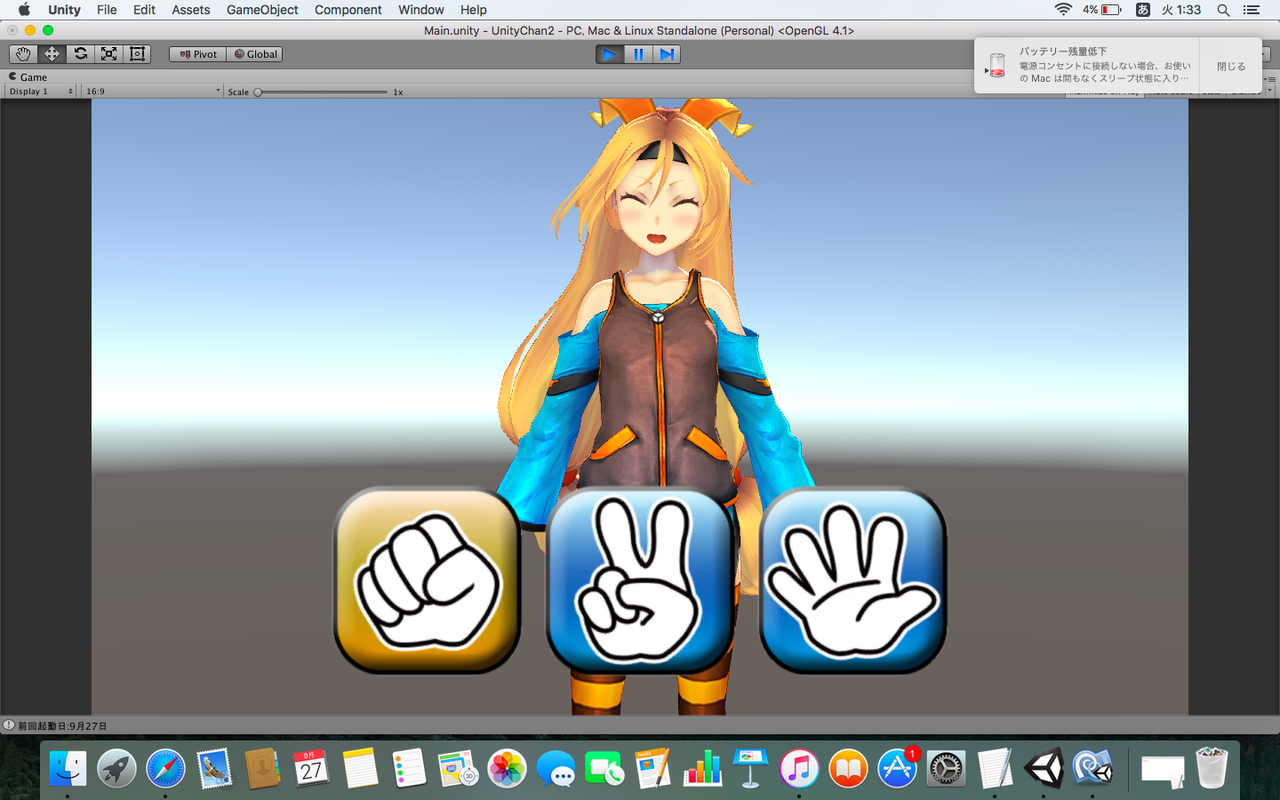Screen dimensions: 1280x800
Task: Open the Component menu
Action: point(348,10)
